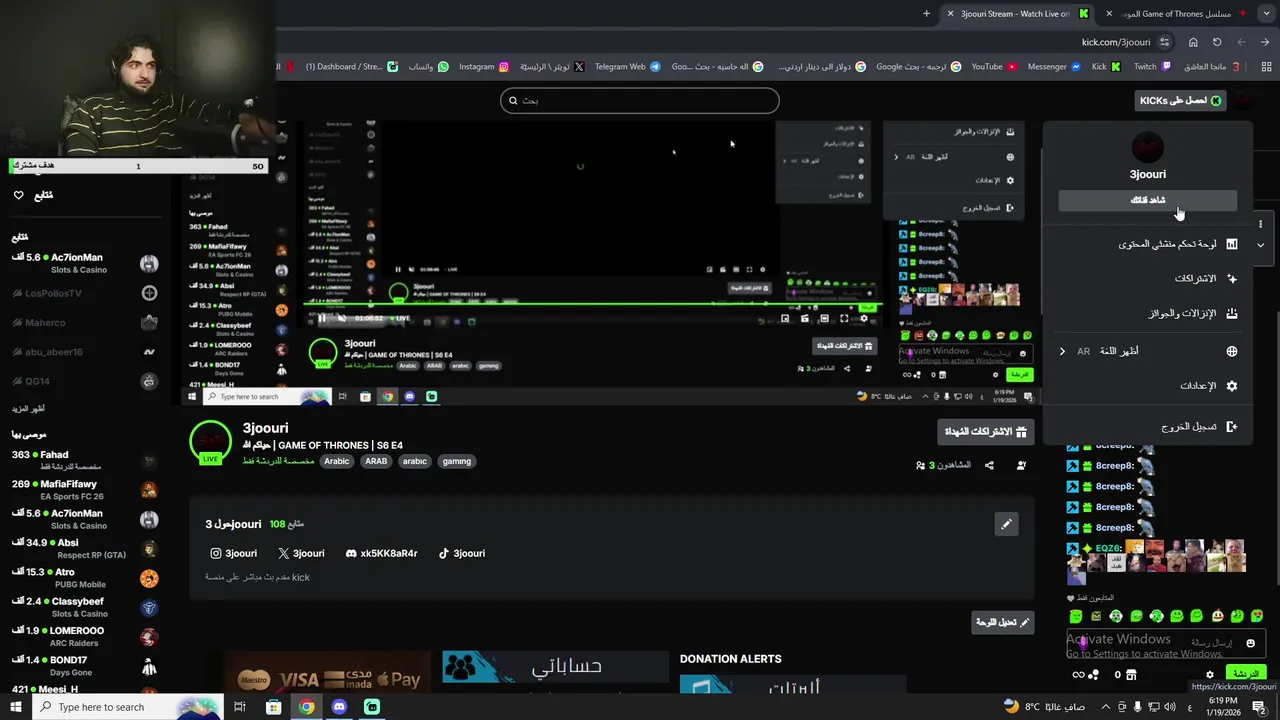Click the Kick search field
This screenshot has width=1280, height=720.
pyautogui.click(x=640, y=100)
